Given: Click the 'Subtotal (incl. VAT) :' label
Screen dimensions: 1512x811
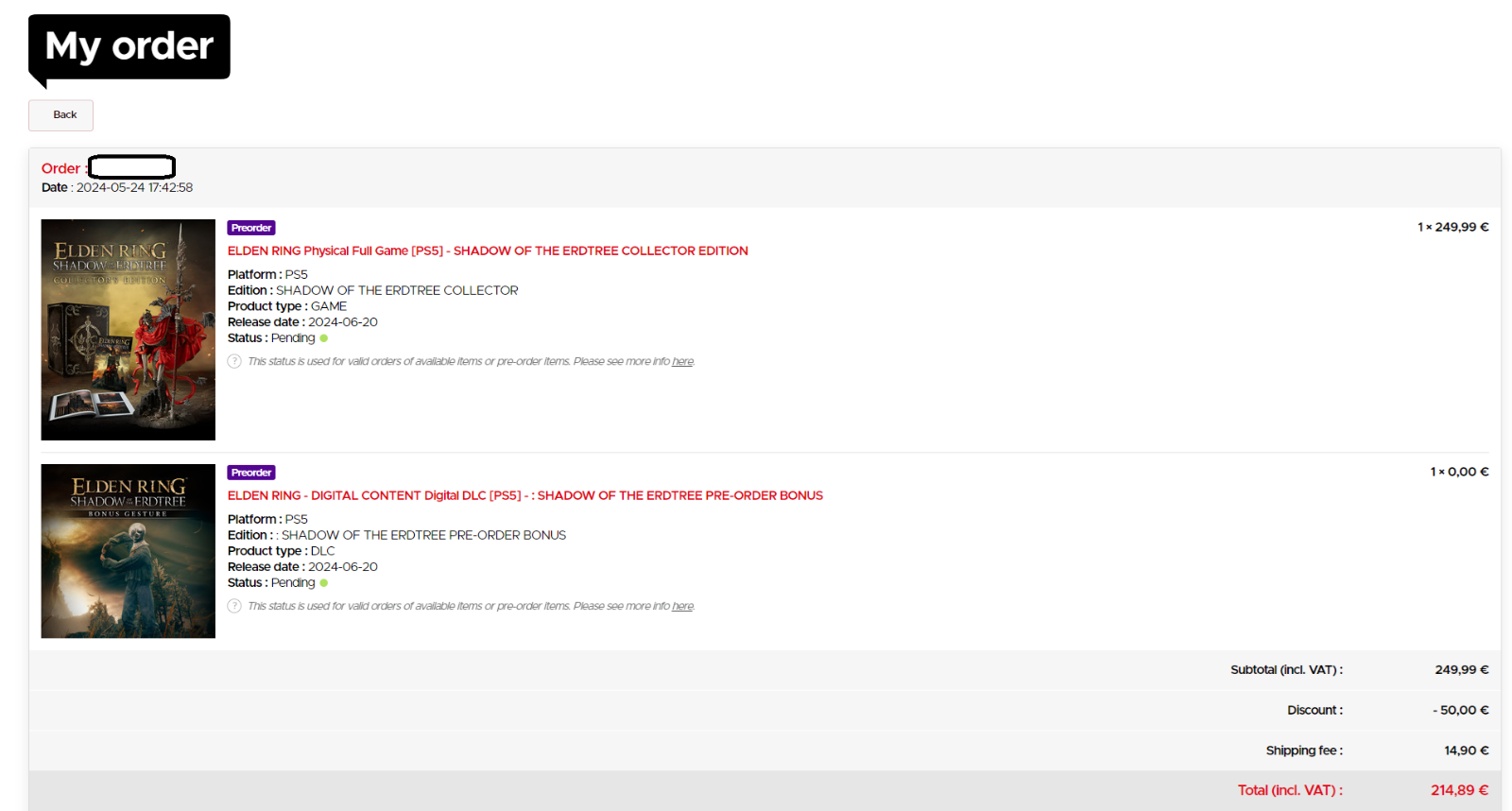Looking at the screenshot, I should click(1286, 669).
